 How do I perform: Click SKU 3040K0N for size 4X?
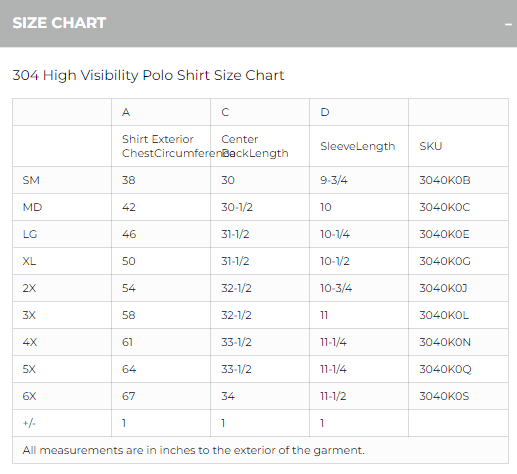445,342
